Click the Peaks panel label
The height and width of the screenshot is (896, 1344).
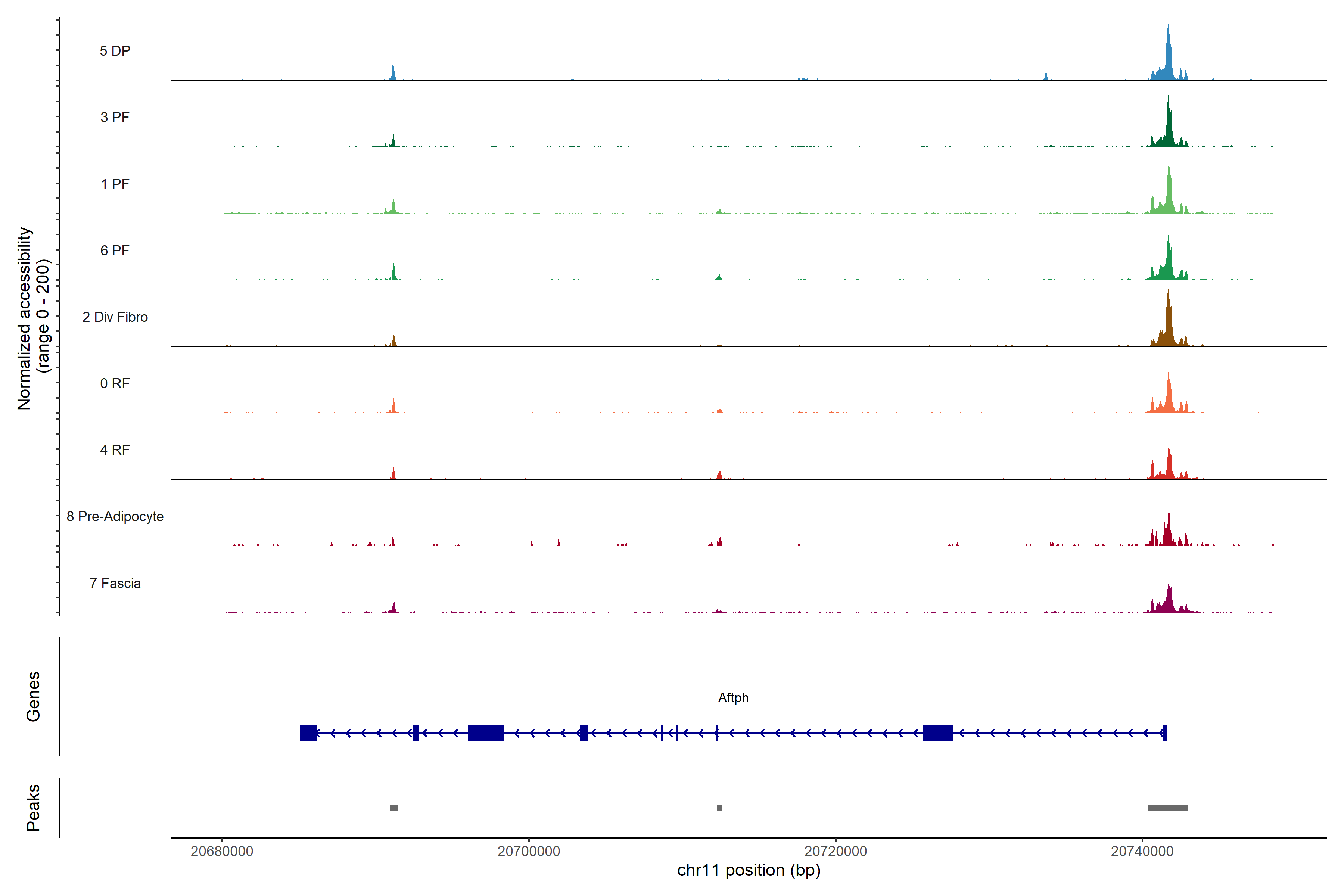(33, 808)
